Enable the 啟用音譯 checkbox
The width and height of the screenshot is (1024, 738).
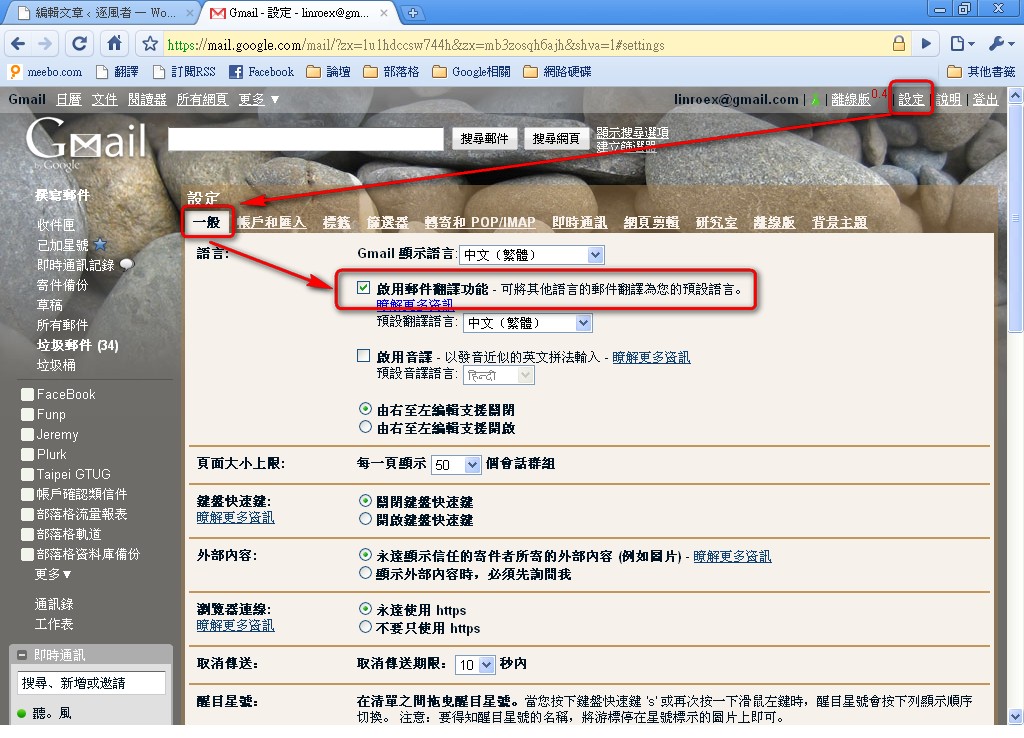click(364, 356)
